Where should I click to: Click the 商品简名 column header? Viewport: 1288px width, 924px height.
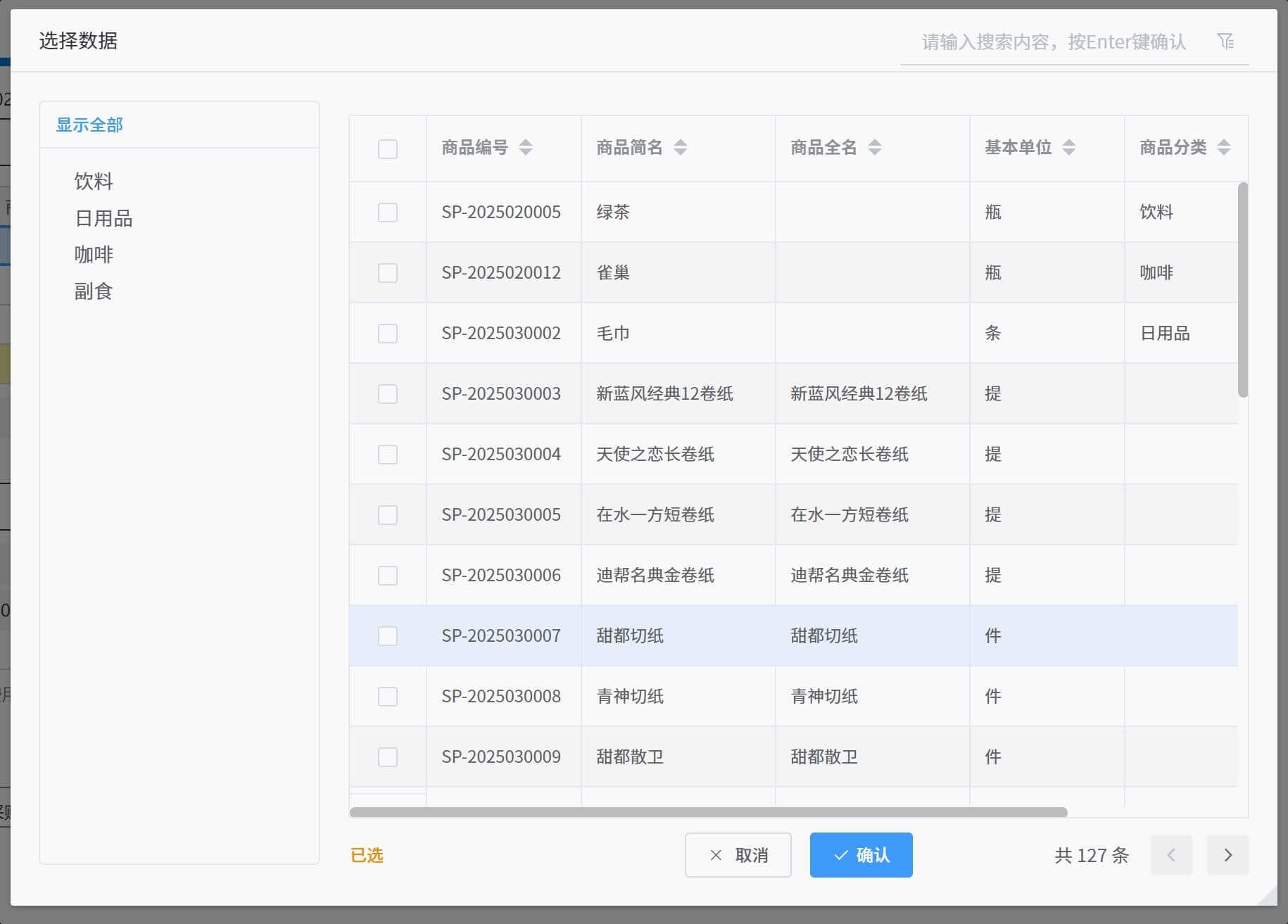(678, 148)
